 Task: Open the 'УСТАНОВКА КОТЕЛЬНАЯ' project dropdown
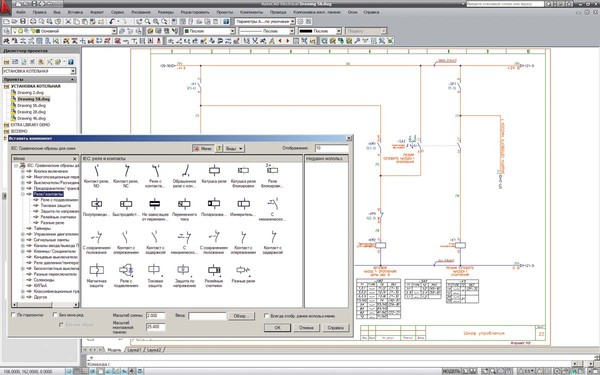coord(73,71)
